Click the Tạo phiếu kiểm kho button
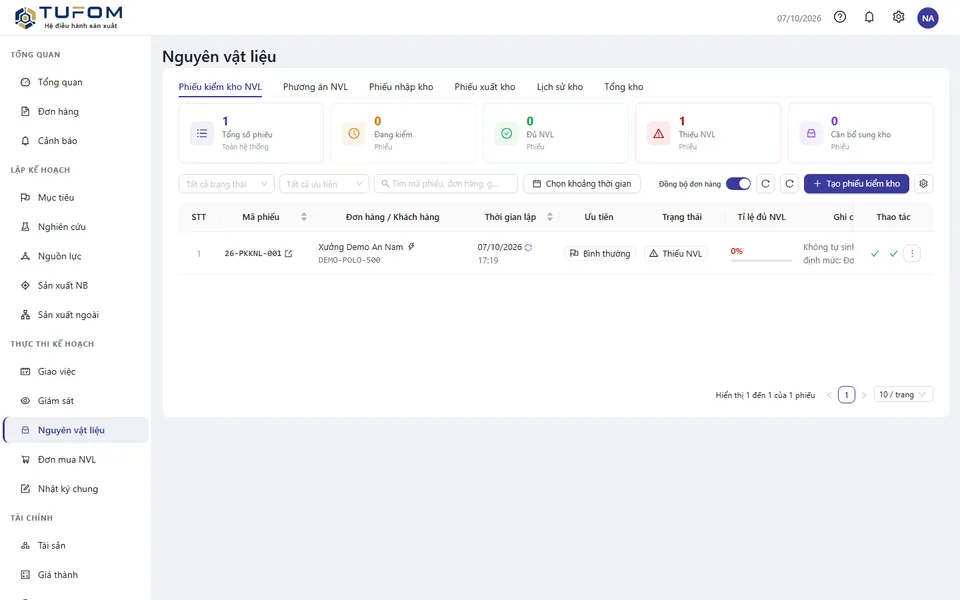960x600 pixels. click(857, 184)
